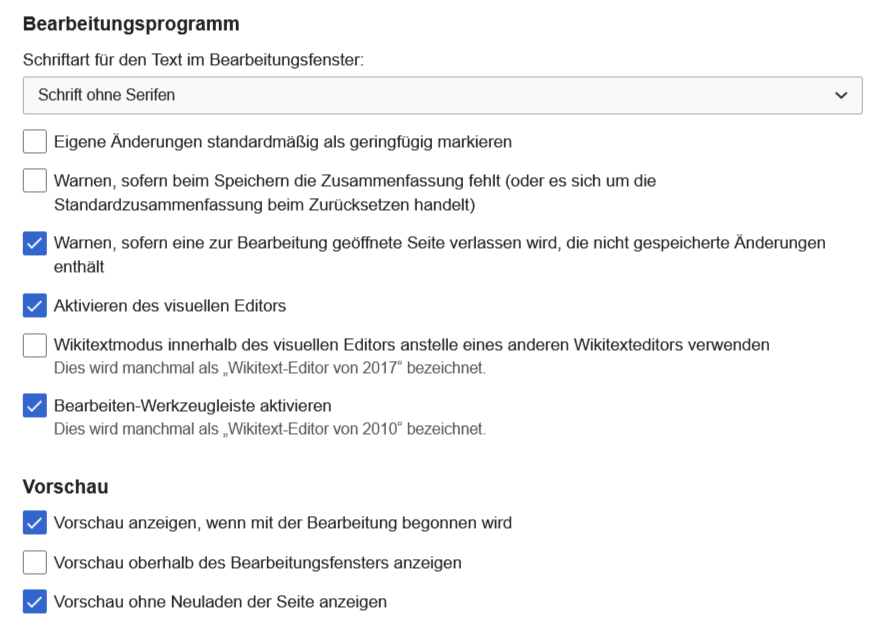The height and width of the screenshot is (630, 884).
Task: Click the 'Schriftart für den Text im Bearbeitungsfenster' label
Action: [193, 60]
